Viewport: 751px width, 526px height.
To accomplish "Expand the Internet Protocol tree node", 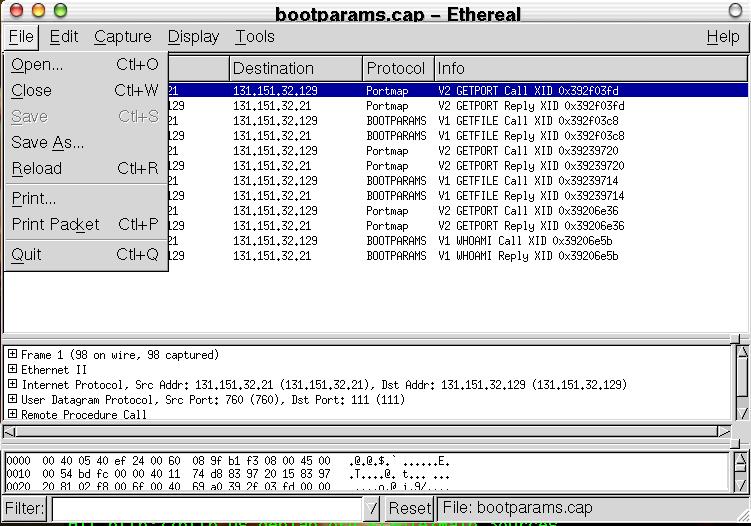I will tap(12, 384).
